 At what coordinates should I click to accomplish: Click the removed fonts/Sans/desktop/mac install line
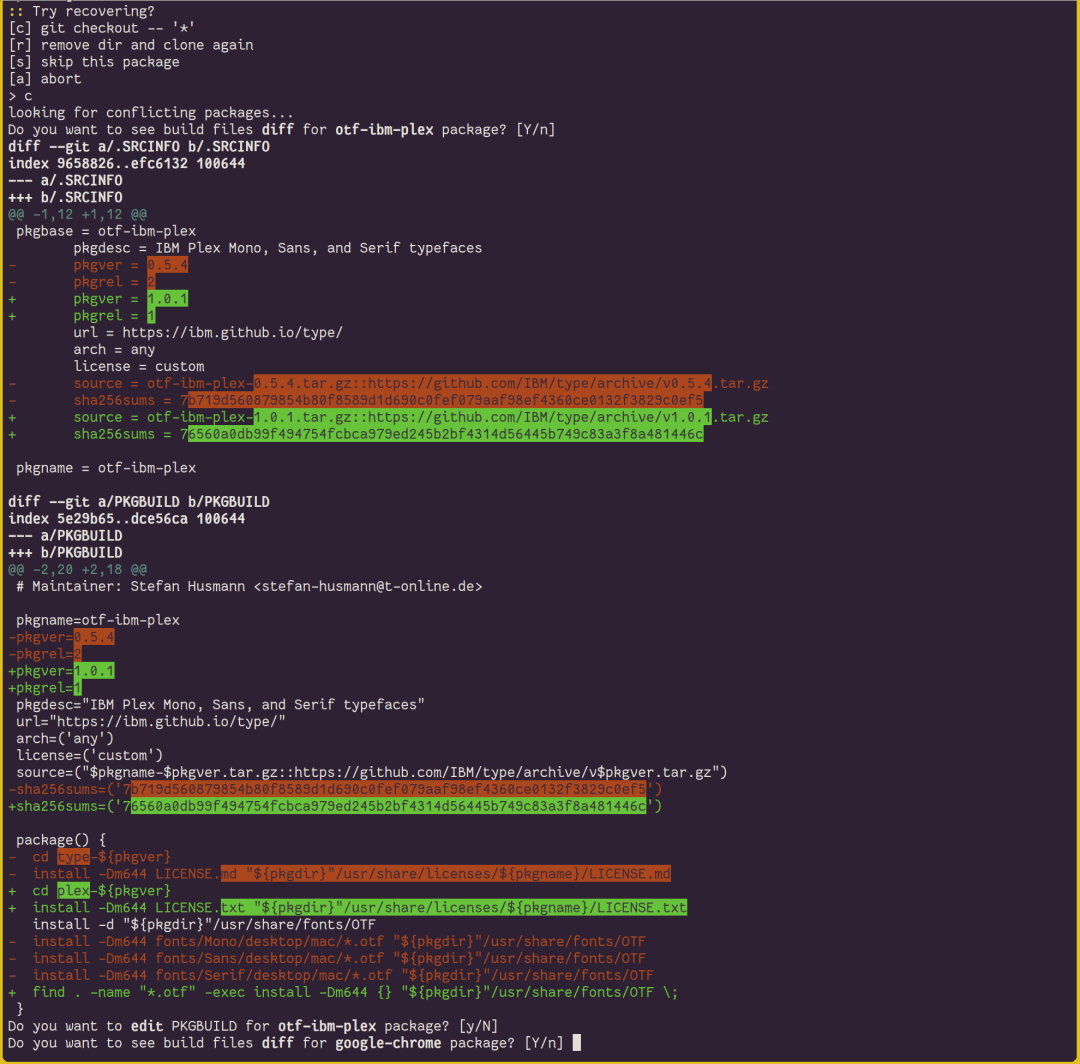(x=327, y=959)
